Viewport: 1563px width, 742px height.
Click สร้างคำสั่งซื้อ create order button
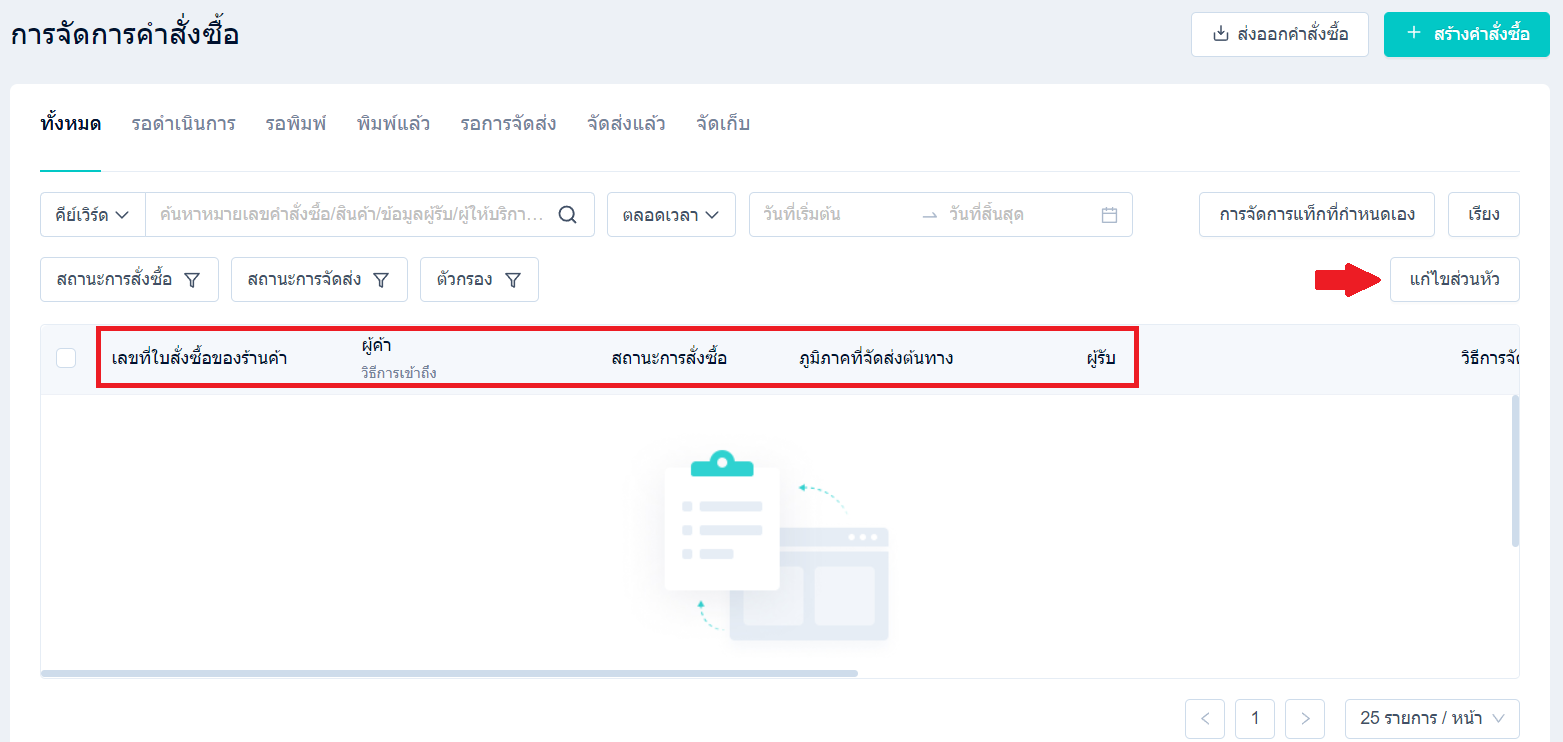(1467, 34)
